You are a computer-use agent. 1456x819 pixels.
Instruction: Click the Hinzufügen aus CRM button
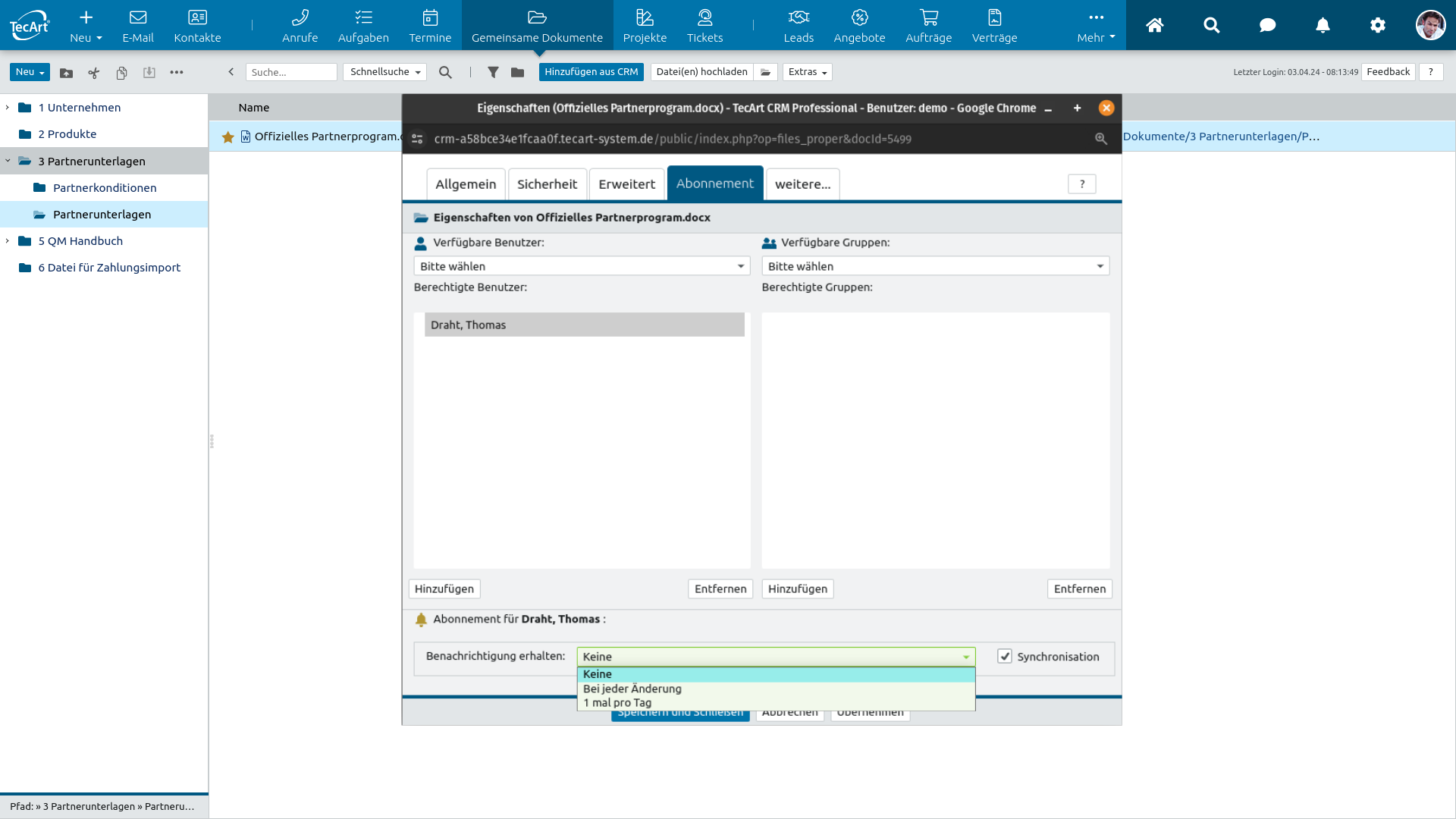(x=591, y=72)
